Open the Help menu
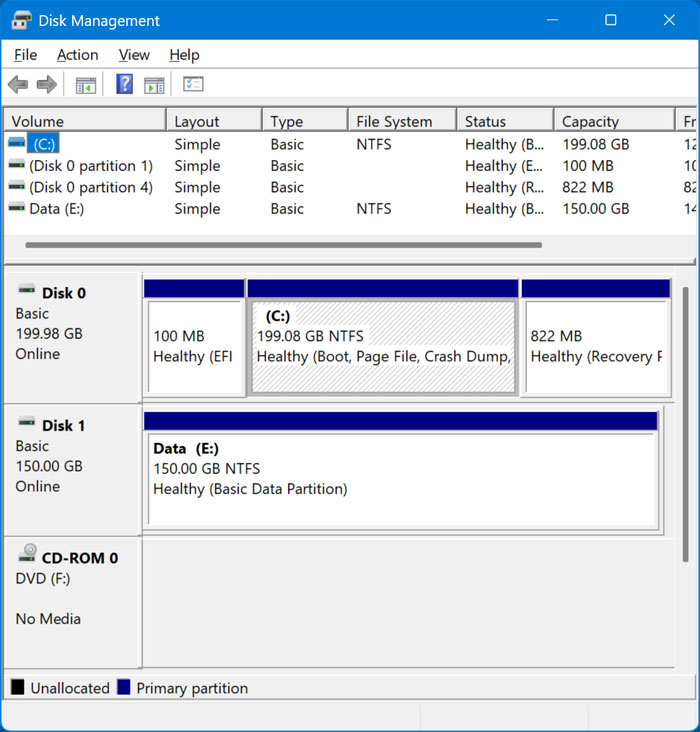Screen dimensions: 700x732 pos(184,55)
